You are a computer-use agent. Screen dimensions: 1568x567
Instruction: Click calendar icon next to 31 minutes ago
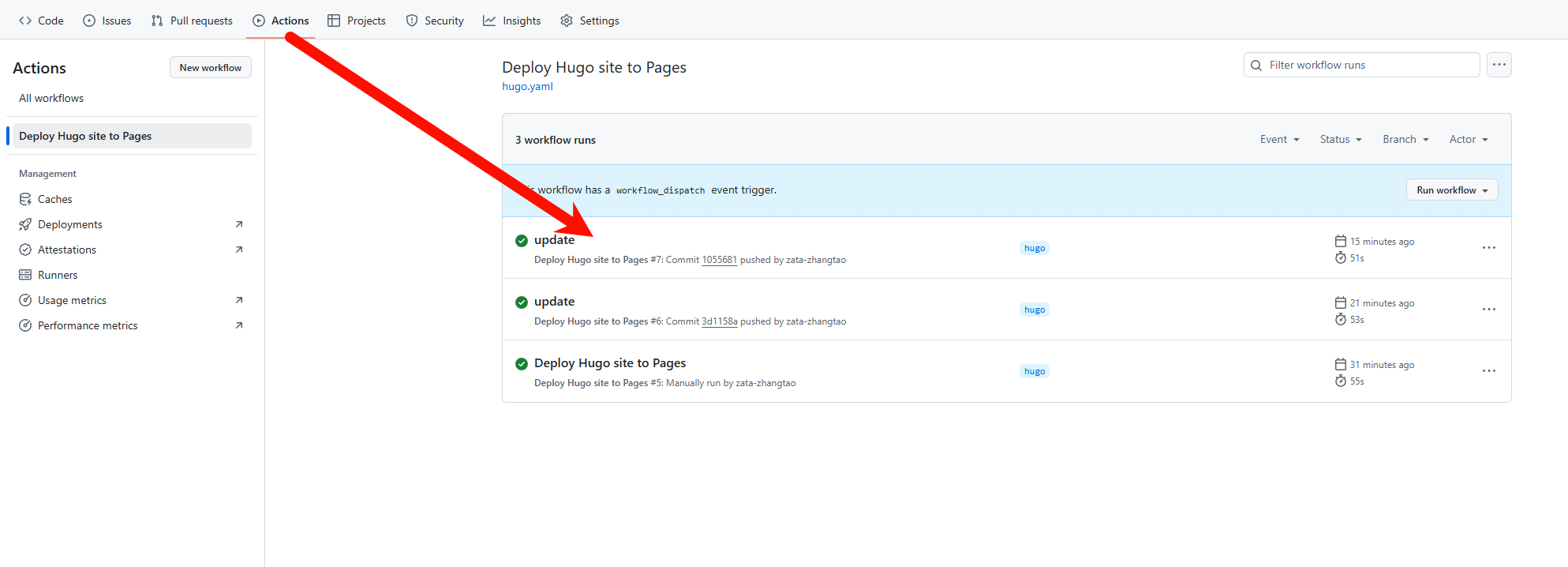coord(1340,364)
